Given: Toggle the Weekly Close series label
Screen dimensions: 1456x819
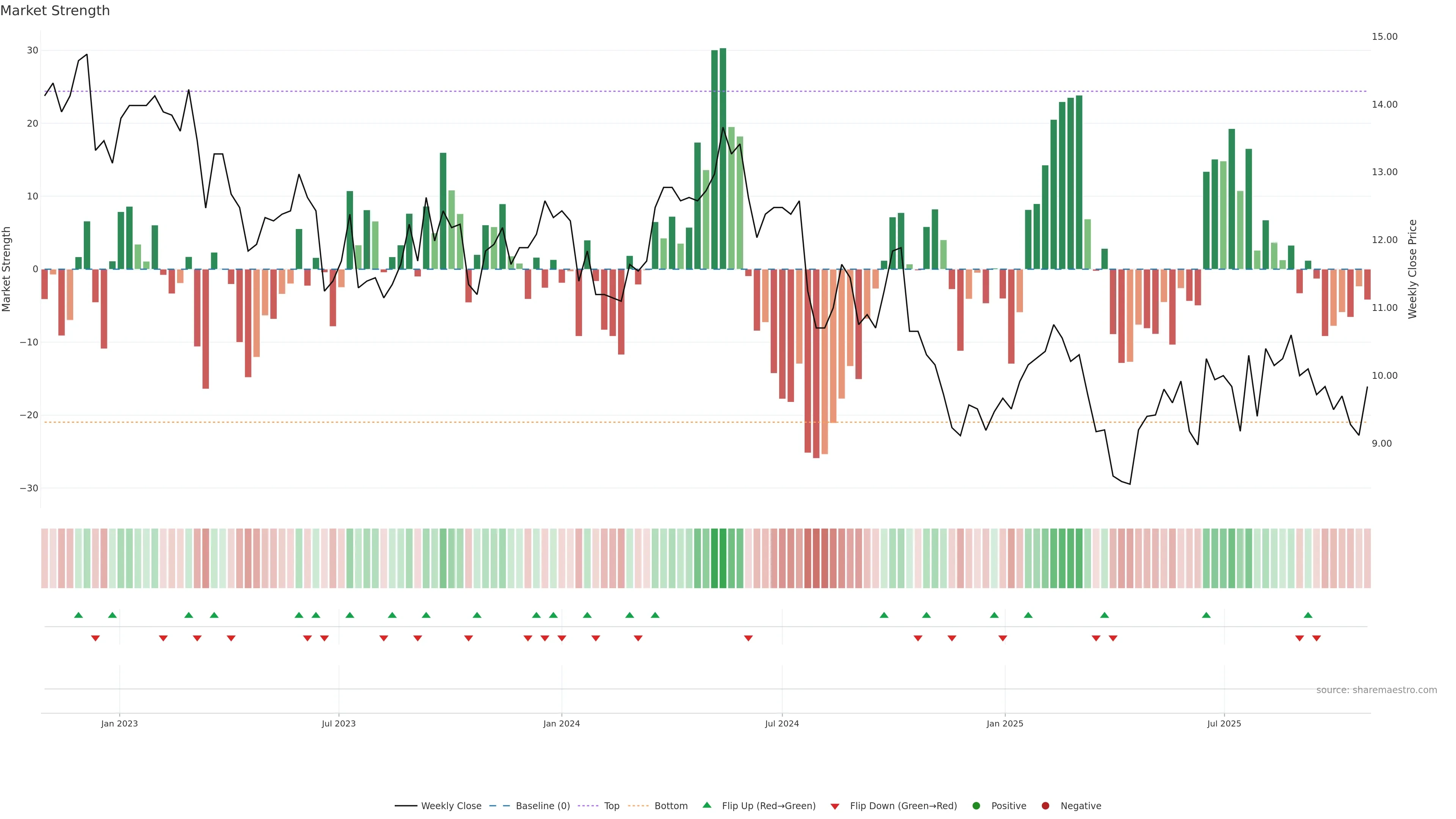Looking at the screenshot, I should coord(451,805).
